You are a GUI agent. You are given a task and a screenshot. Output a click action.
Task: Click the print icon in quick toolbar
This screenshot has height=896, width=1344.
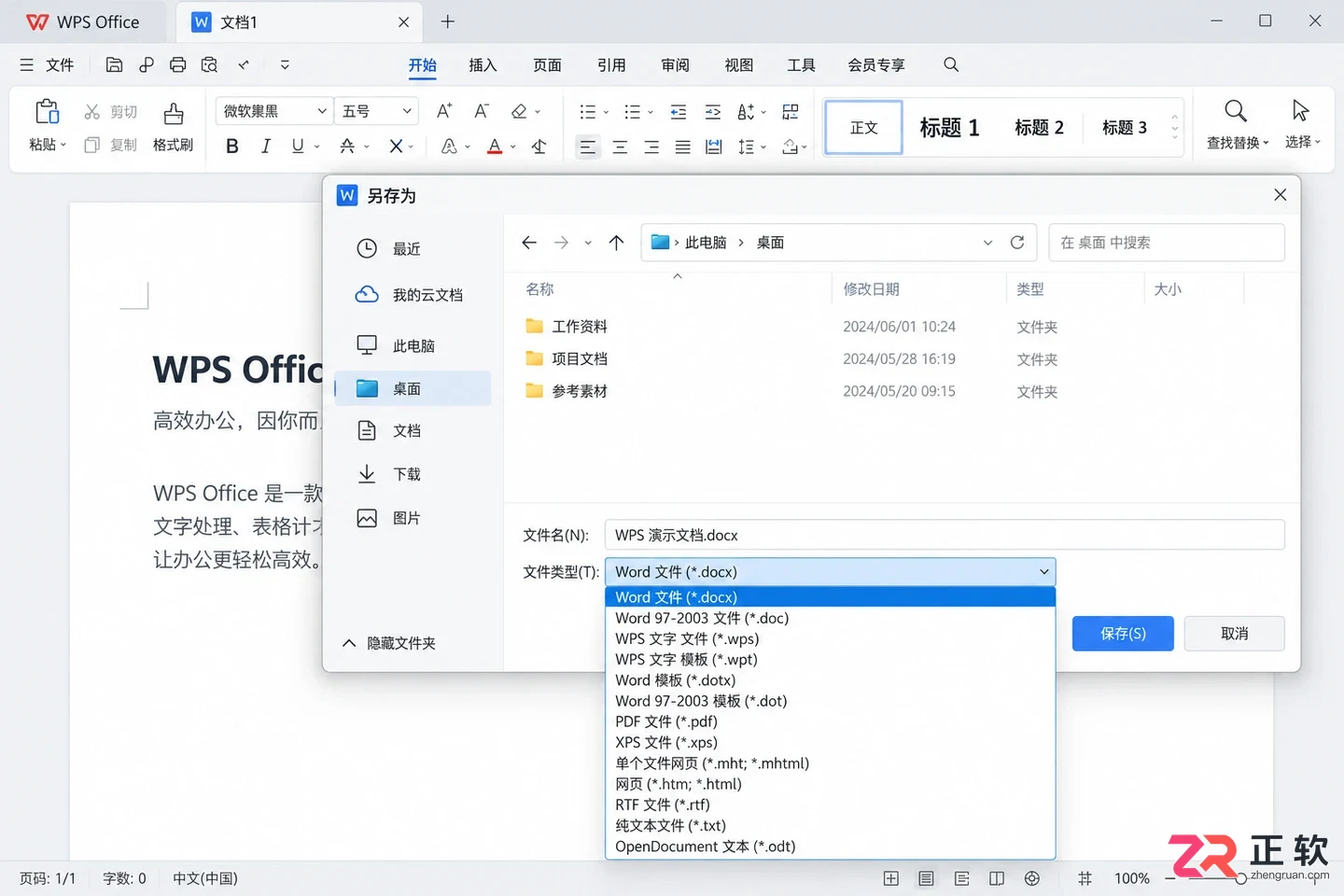(178, 64)
